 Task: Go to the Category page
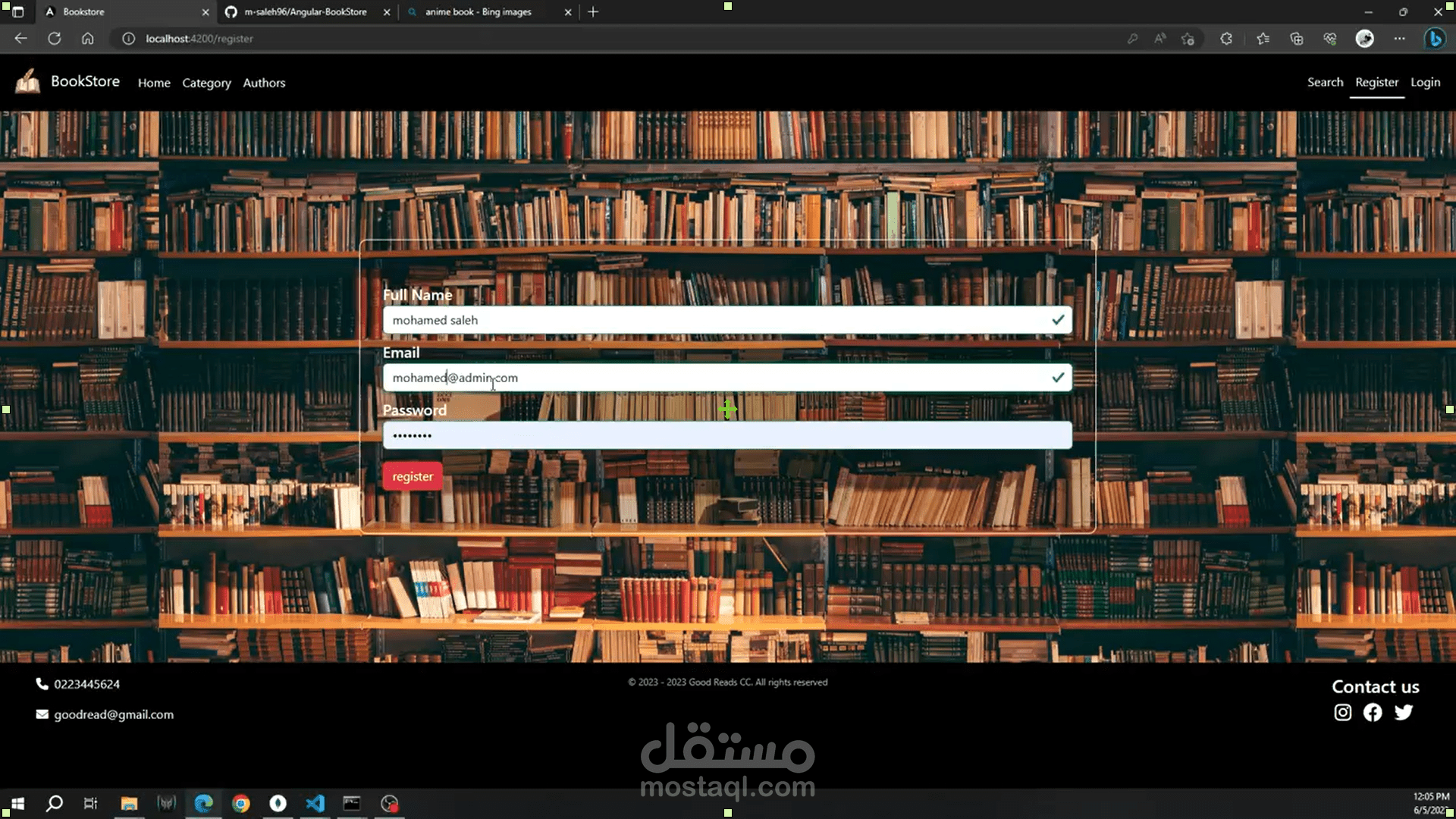pyautogui.click(x=206, y=83)
